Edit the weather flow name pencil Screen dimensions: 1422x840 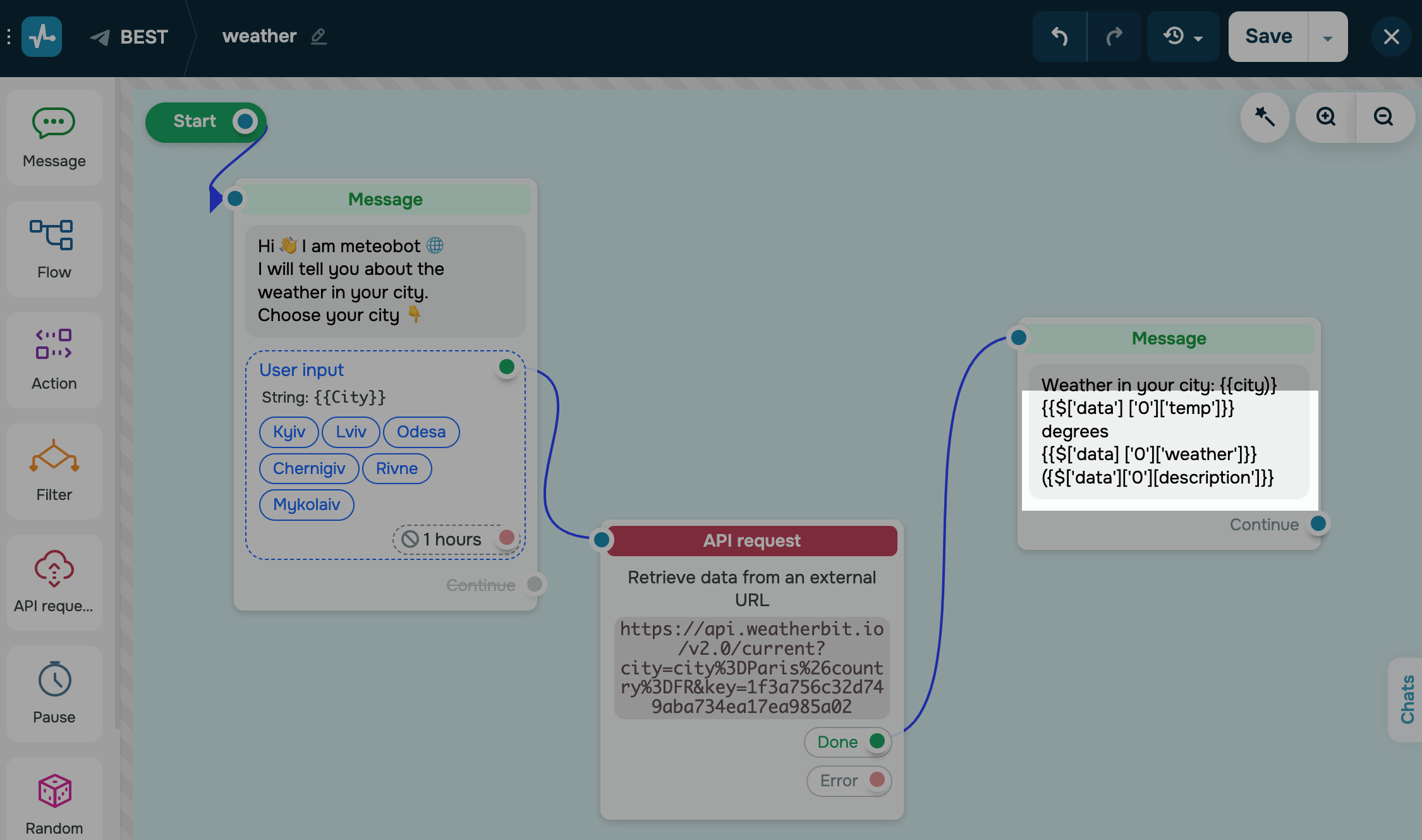[x=319, y=37]
